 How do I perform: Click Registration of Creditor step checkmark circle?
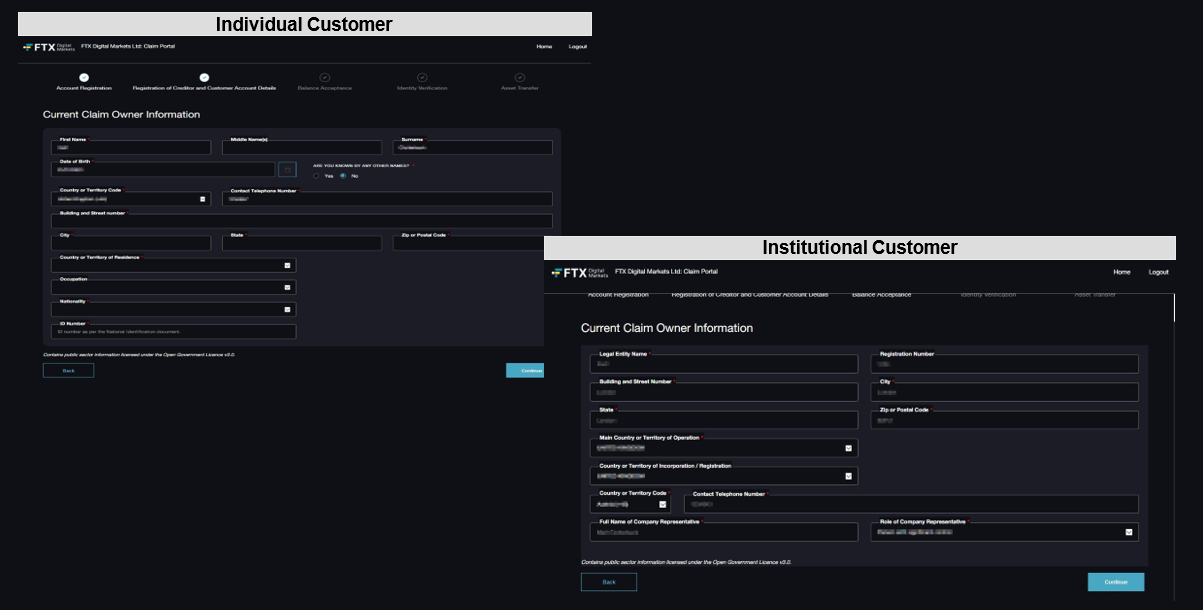point(204,77)
